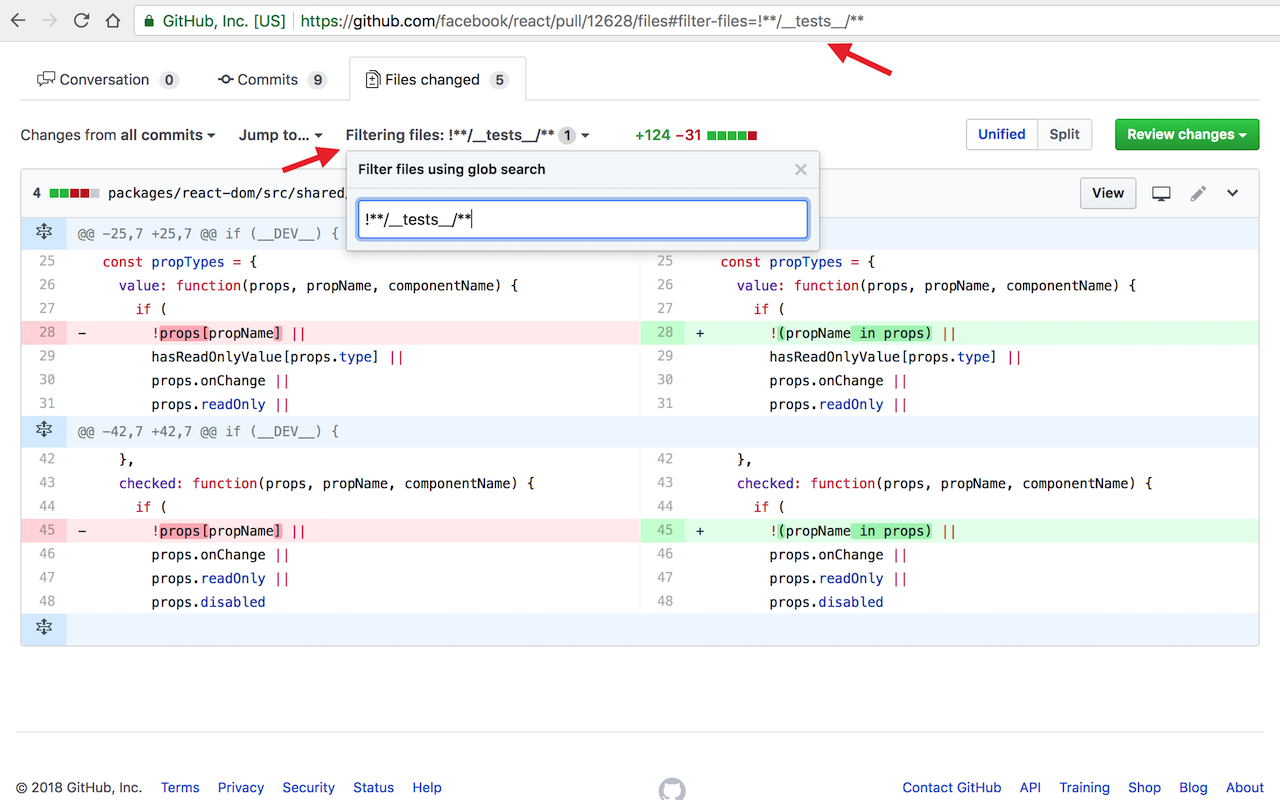Click the +124 −31 change count

click(668, 135)
